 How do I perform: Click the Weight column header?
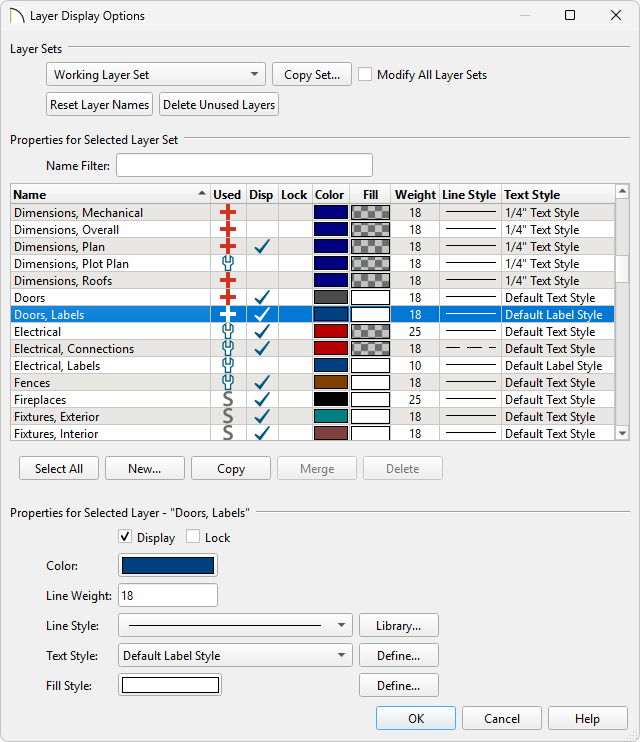click(415, 194)
